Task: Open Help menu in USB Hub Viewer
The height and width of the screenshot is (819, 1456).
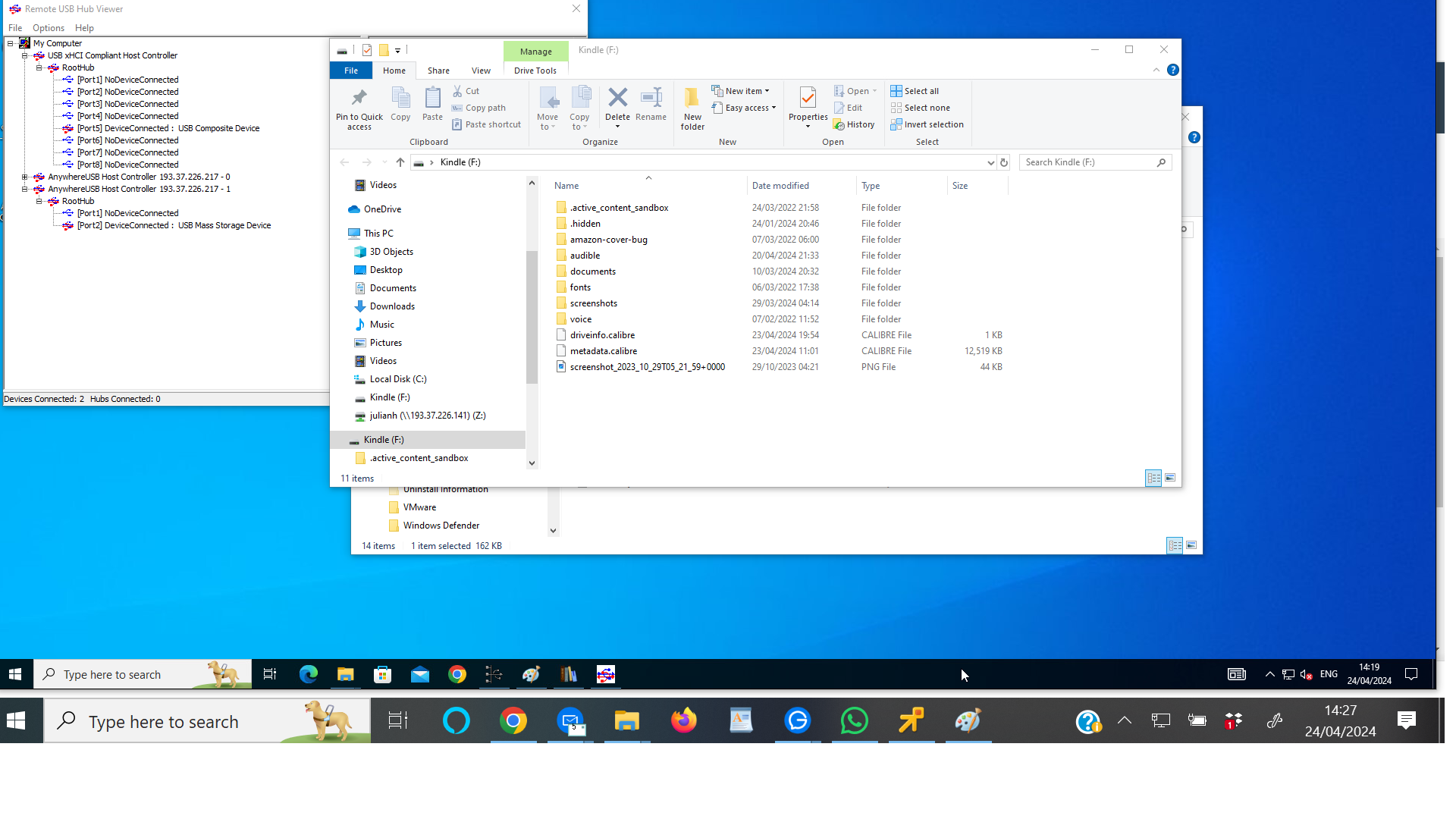Action: tap(84, 28)
